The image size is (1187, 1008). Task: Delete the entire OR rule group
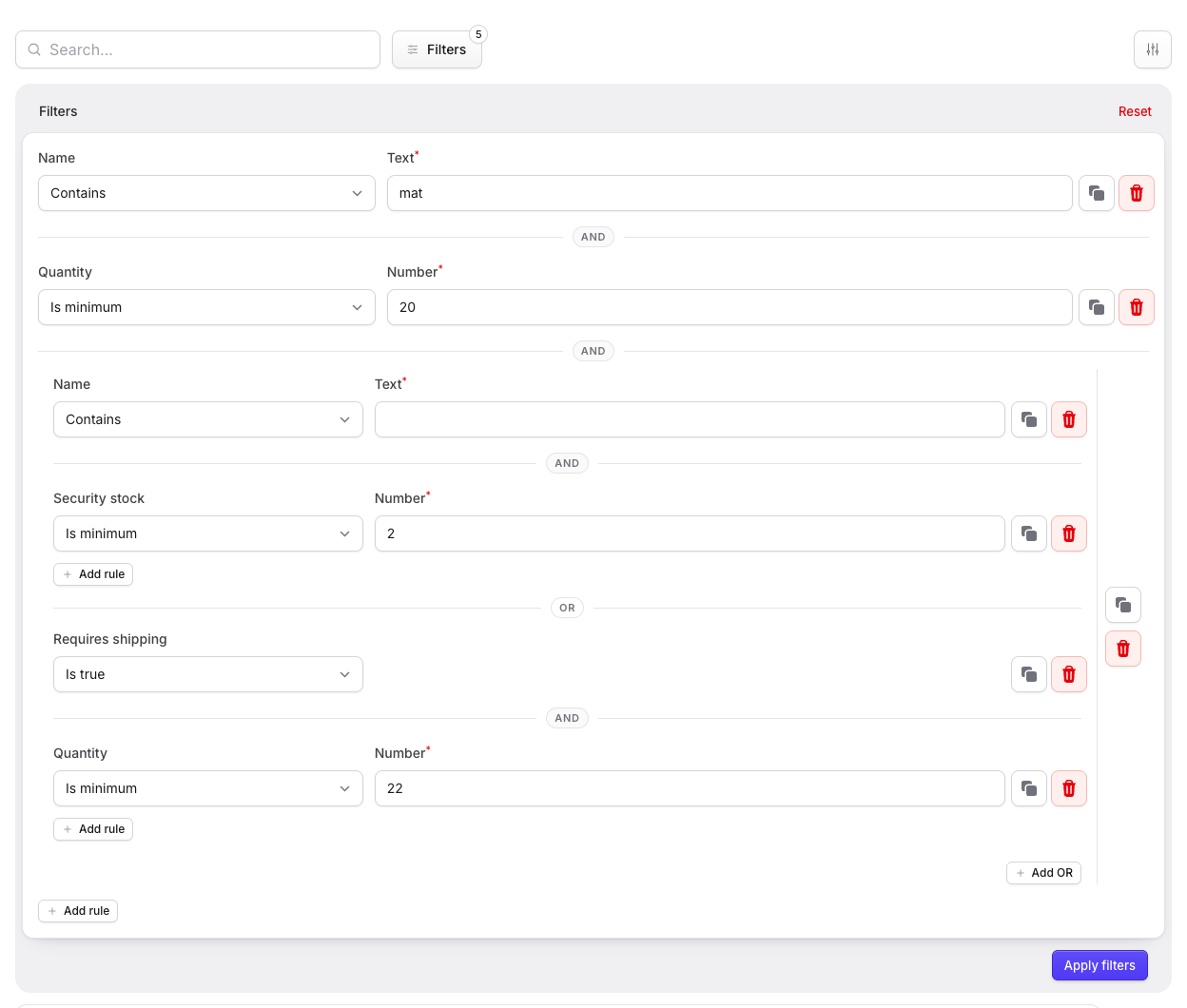pos(1123,649)
